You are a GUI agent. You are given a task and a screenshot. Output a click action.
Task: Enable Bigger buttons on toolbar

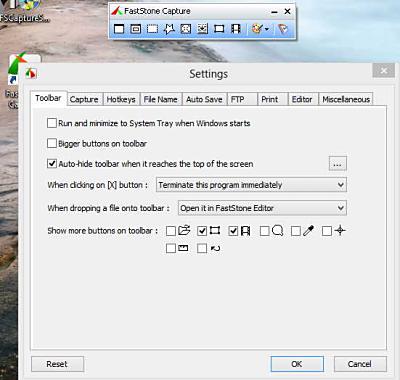pos(52,143)
